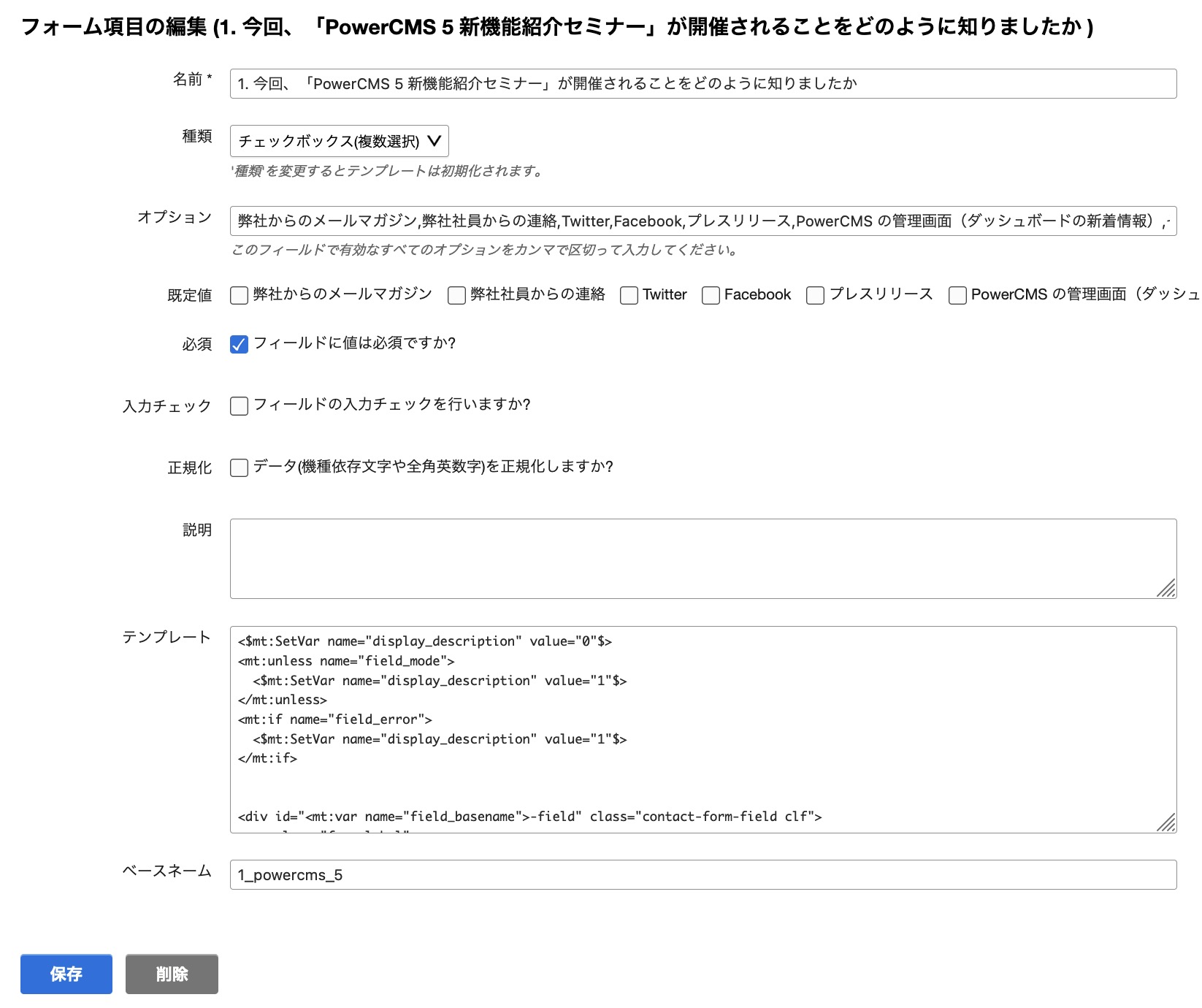Click the 名前 field label

(192, 79)
